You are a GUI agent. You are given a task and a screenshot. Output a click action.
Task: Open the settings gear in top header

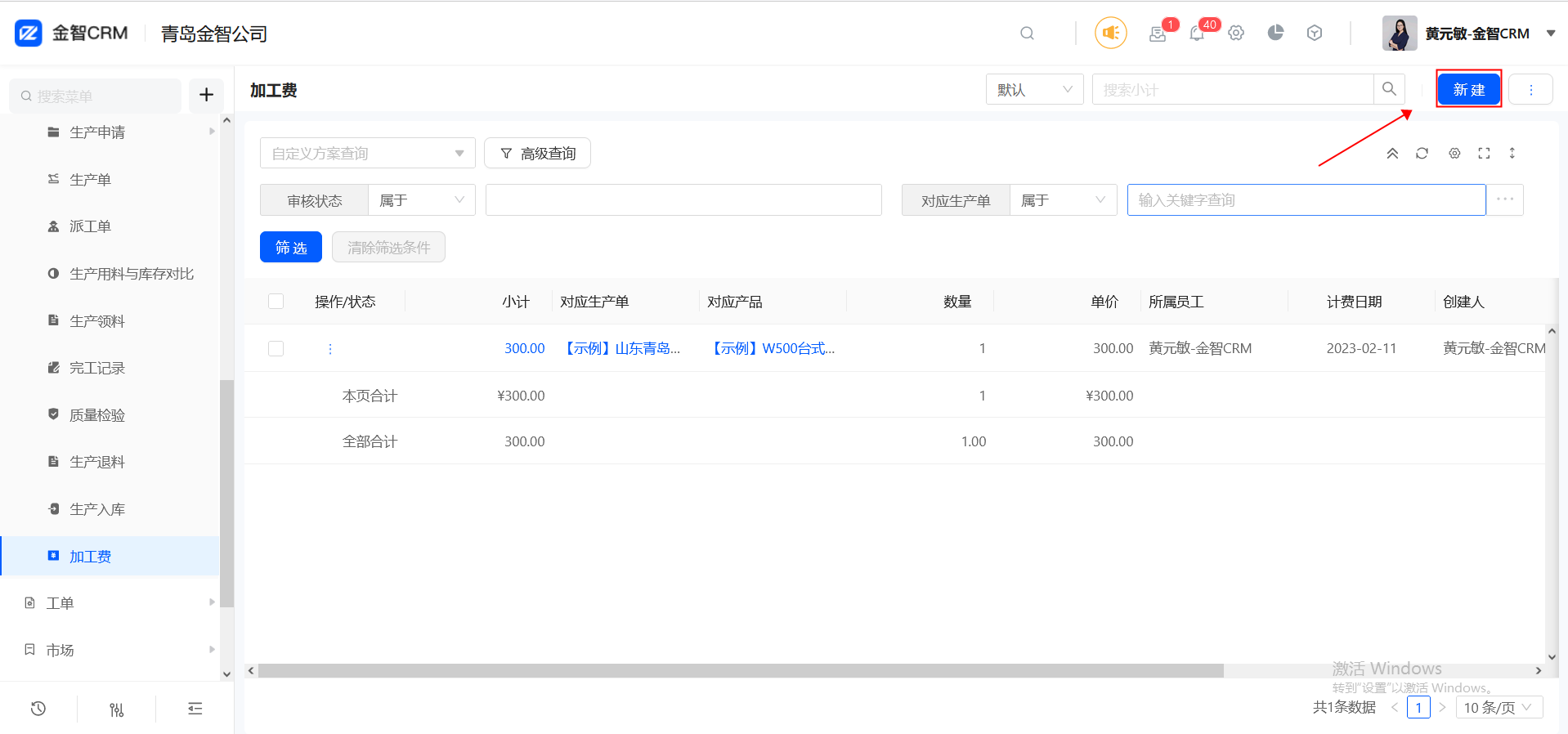click(x=1235, y=33)
